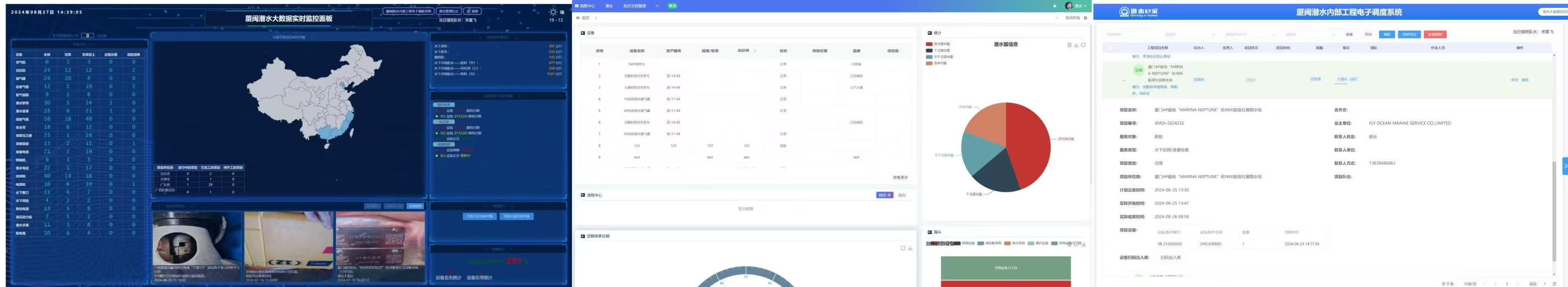This screenshot has width=1568, height=287.
Task: Click the data view icon above the pie chart
Action: [1069, 45]
